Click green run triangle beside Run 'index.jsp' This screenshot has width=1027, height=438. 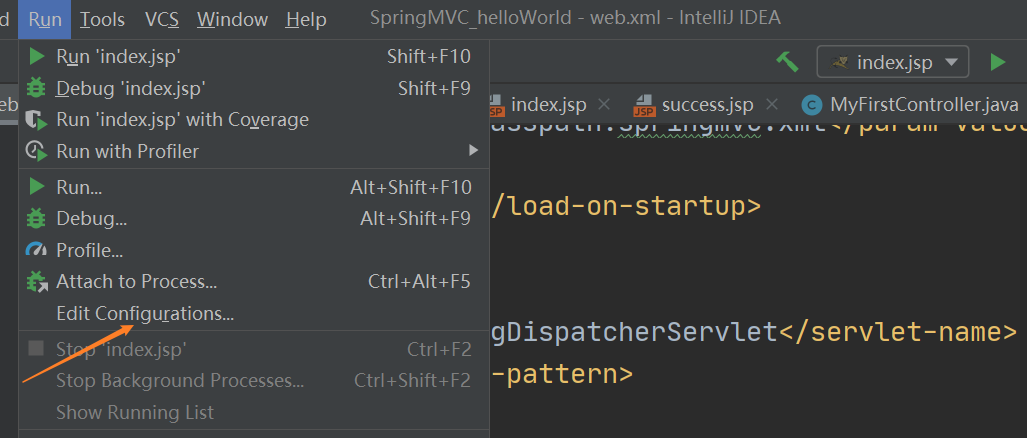click(x=36, y=57)
